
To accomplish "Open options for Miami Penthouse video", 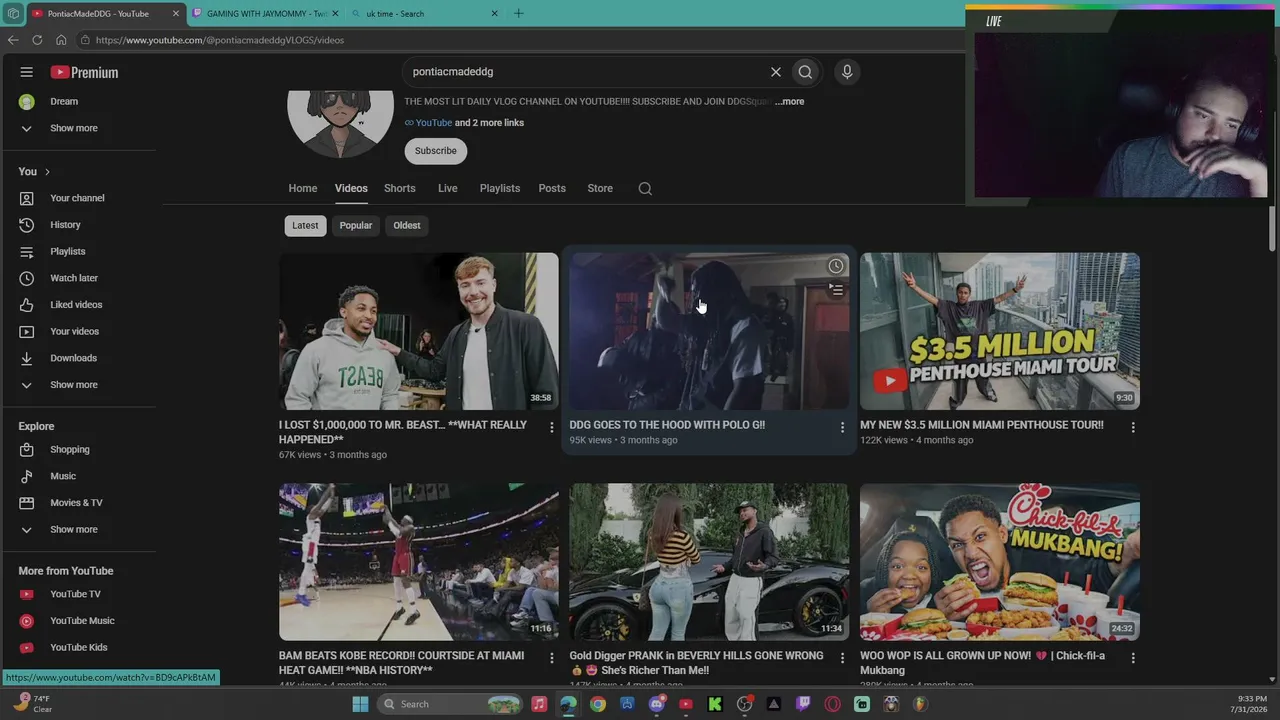I will pyautogui.click(x=1133, y=427).
